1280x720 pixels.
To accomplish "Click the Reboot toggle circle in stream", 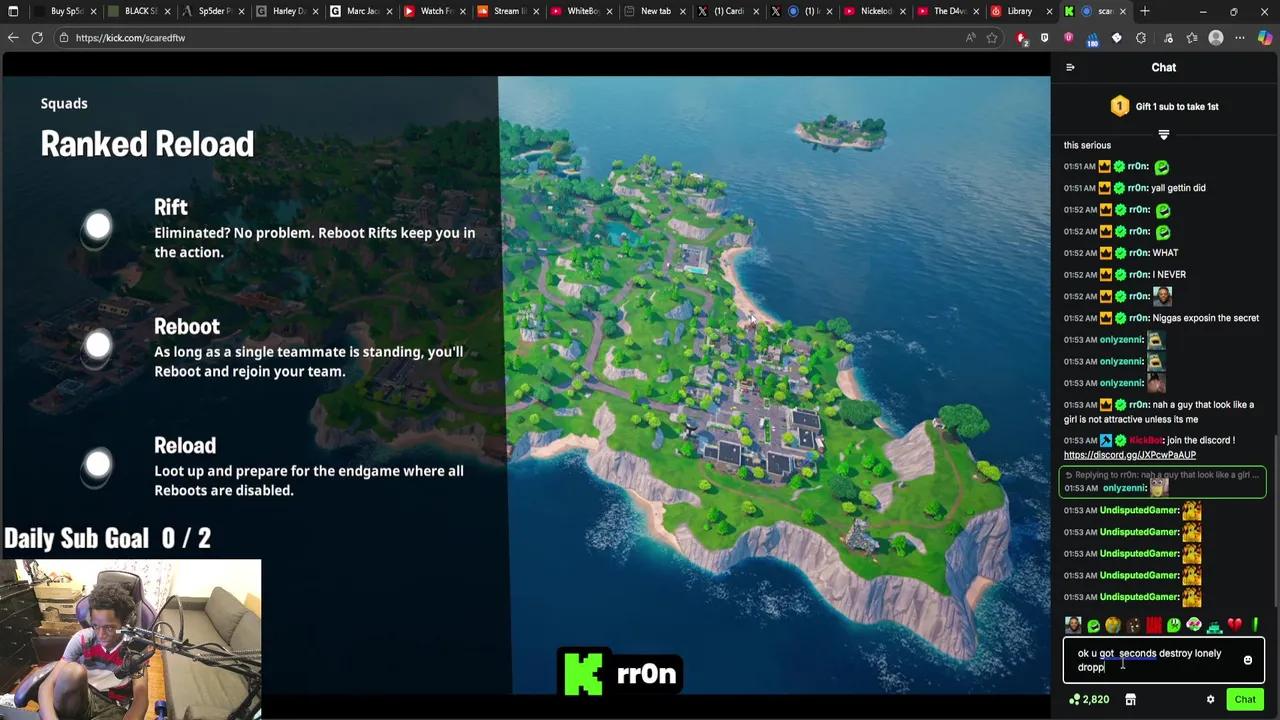I will (97, 347).
